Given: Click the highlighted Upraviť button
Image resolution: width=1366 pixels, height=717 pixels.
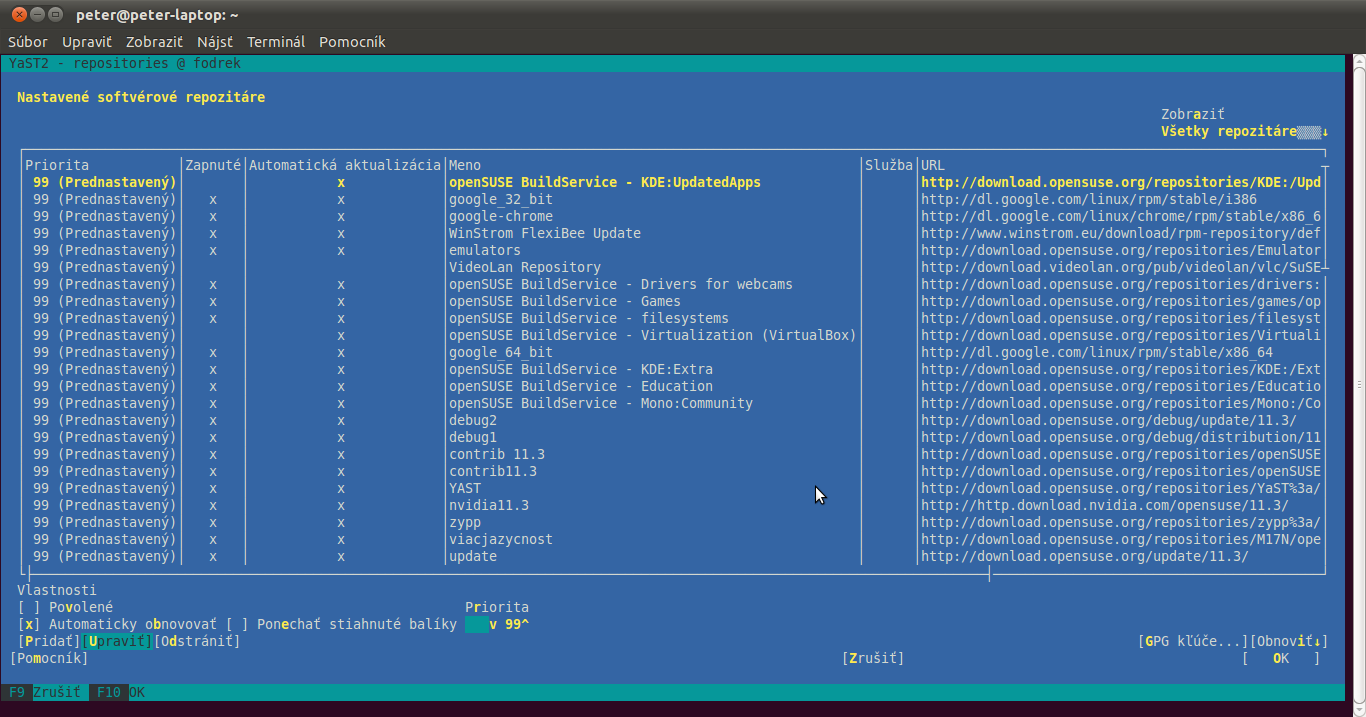Looking at the screenshot, I should tap(118, 641).
